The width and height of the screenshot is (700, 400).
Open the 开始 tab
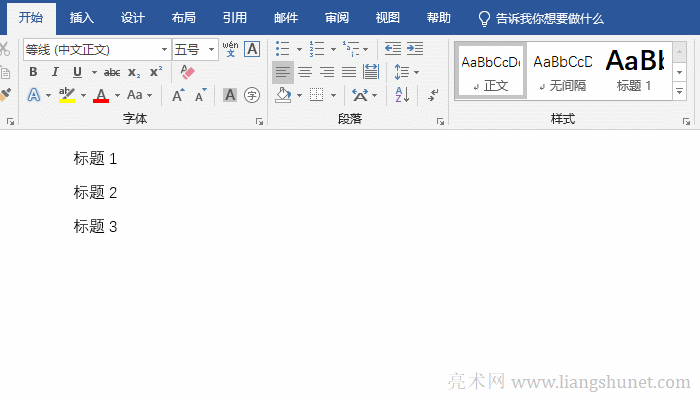[x=31, y=18]
